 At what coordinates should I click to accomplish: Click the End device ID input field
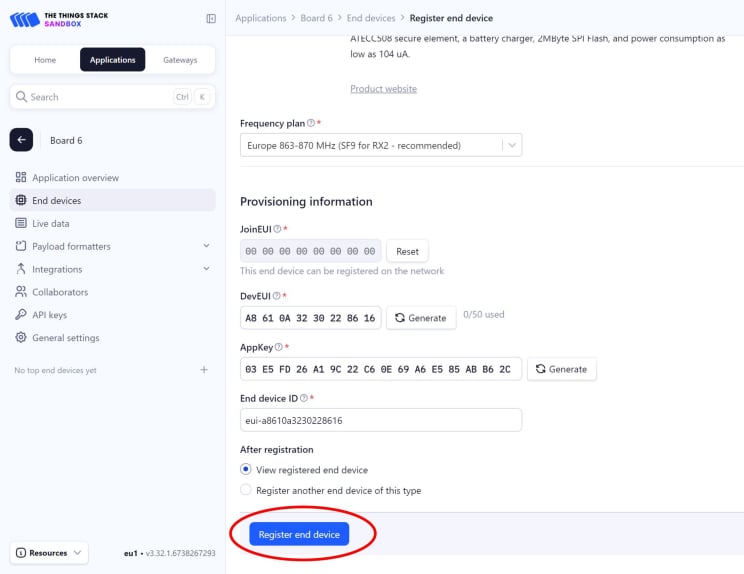pos(381,420)
